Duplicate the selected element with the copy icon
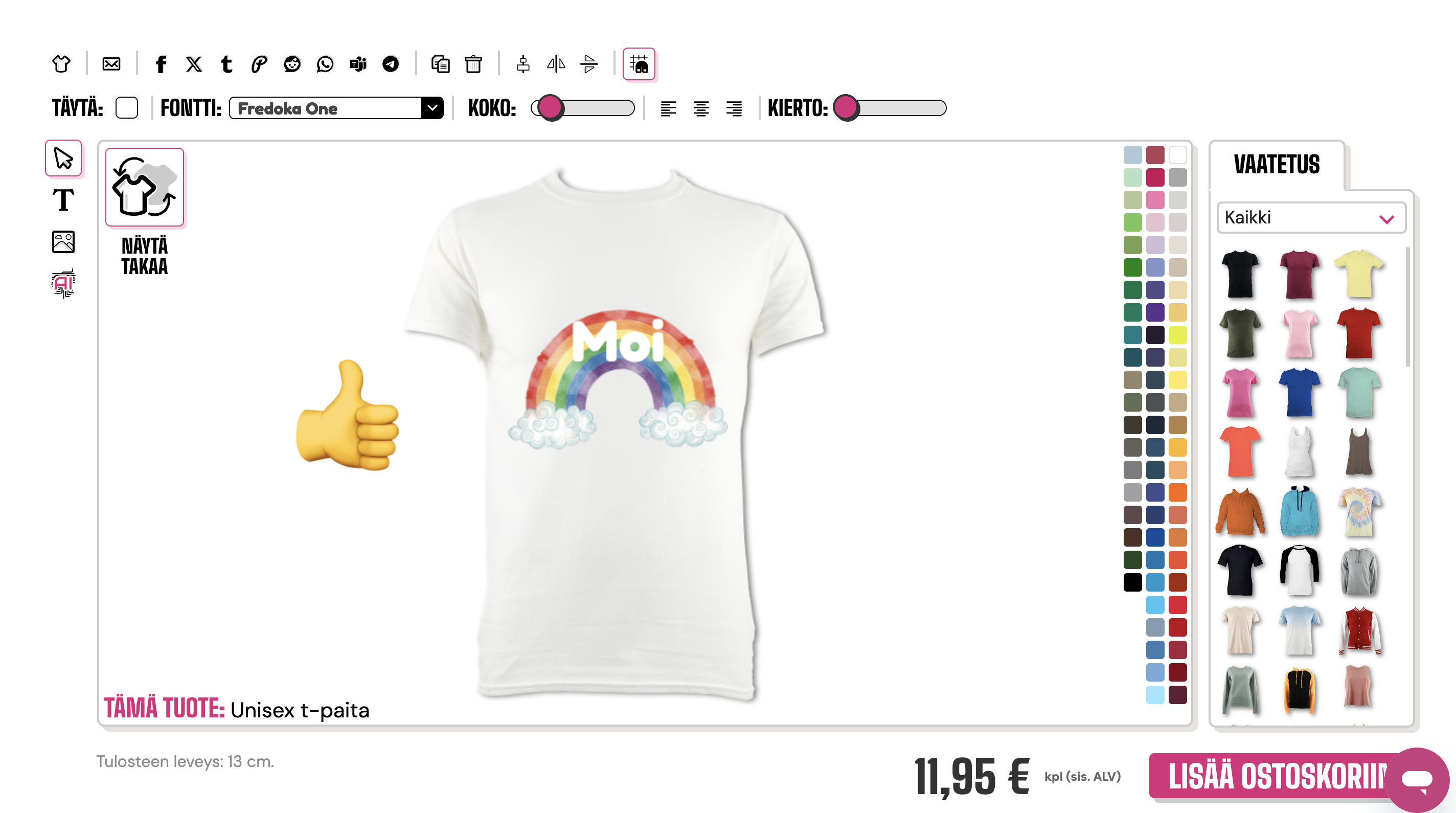This screenshot has width=1456, height=813. [440, 64]
